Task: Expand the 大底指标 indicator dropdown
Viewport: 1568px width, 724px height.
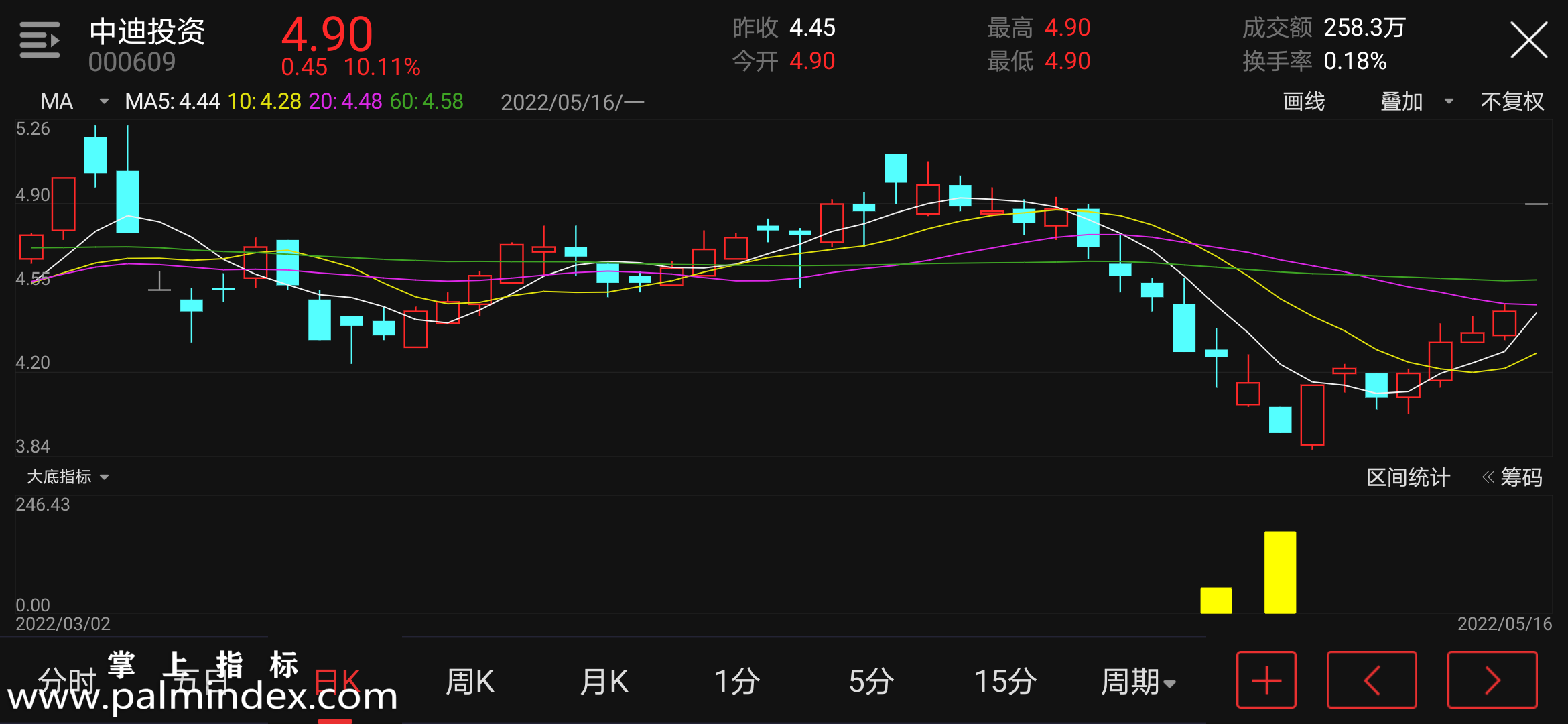Action: click(x=67, y=477)
